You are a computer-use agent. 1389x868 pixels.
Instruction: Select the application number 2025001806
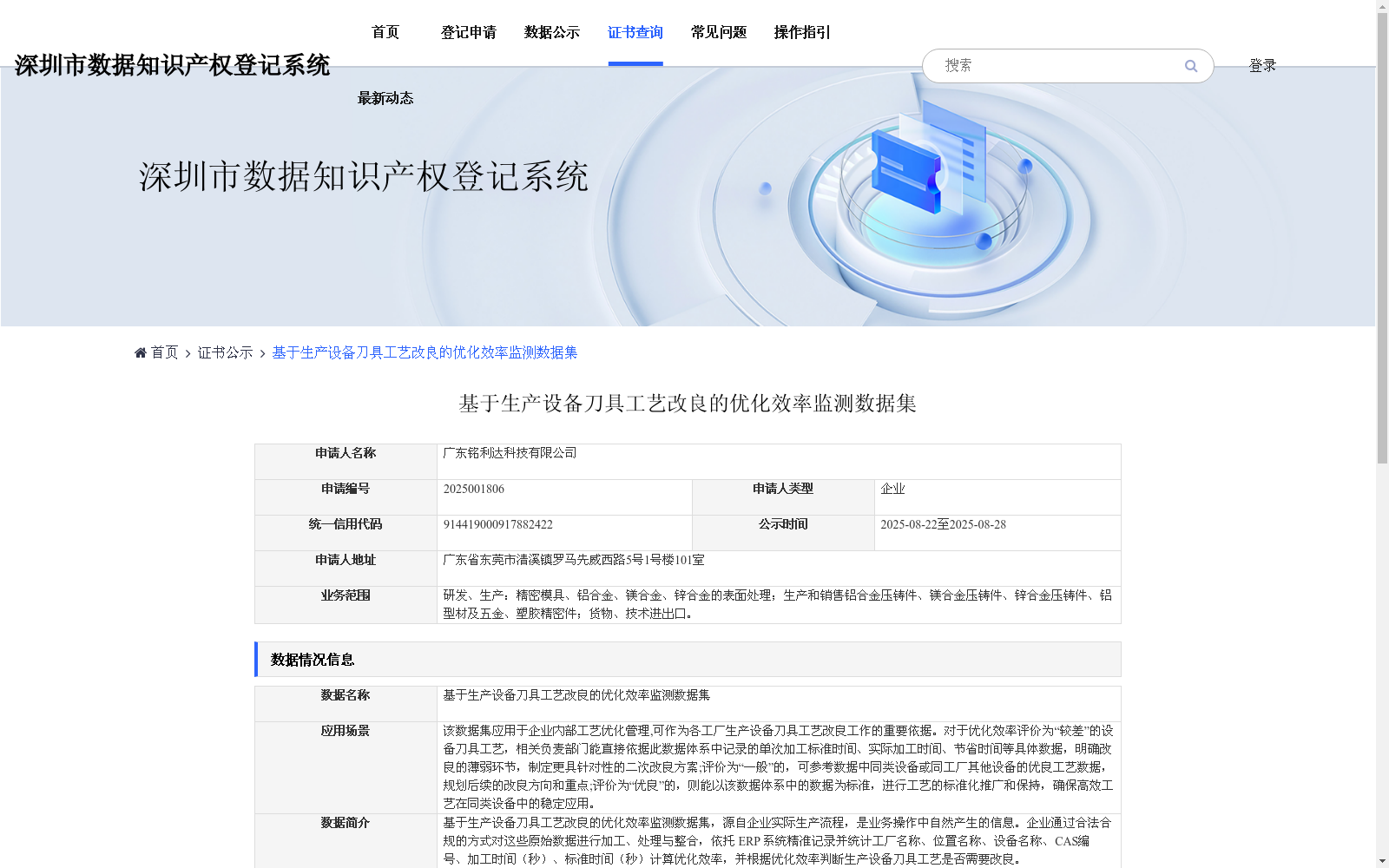coord(473,489)
